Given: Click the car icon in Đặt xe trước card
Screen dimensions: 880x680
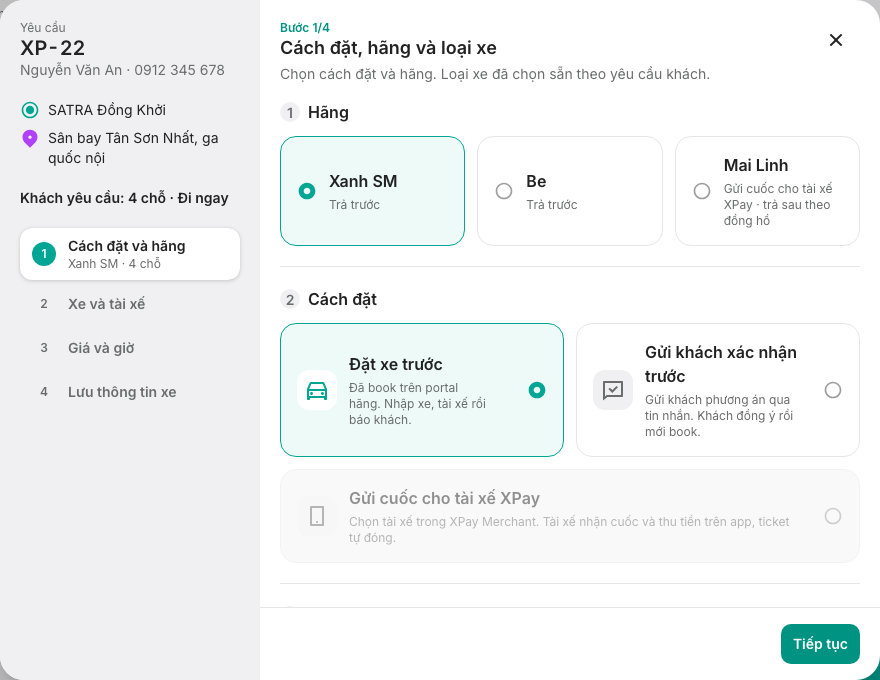Looking at the screenshot, I should (317, 390).
